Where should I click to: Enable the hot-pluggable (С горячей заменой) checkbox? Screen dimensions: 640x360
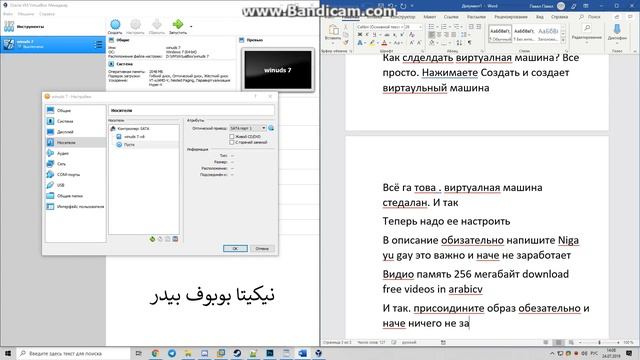[x=232, y=142]
